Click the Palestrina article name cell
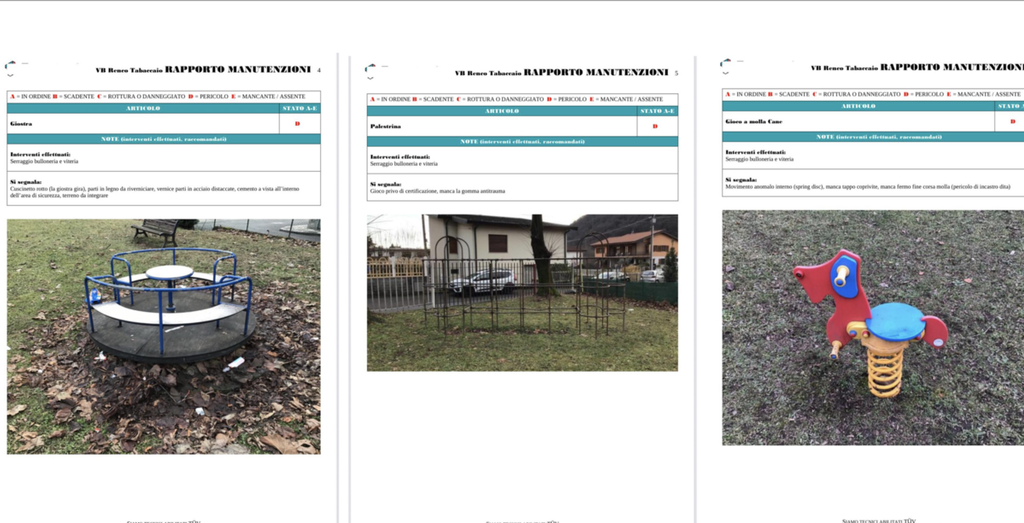Image resolution: width=1024 pixels, height=523 pixels. tap(502, 126)
